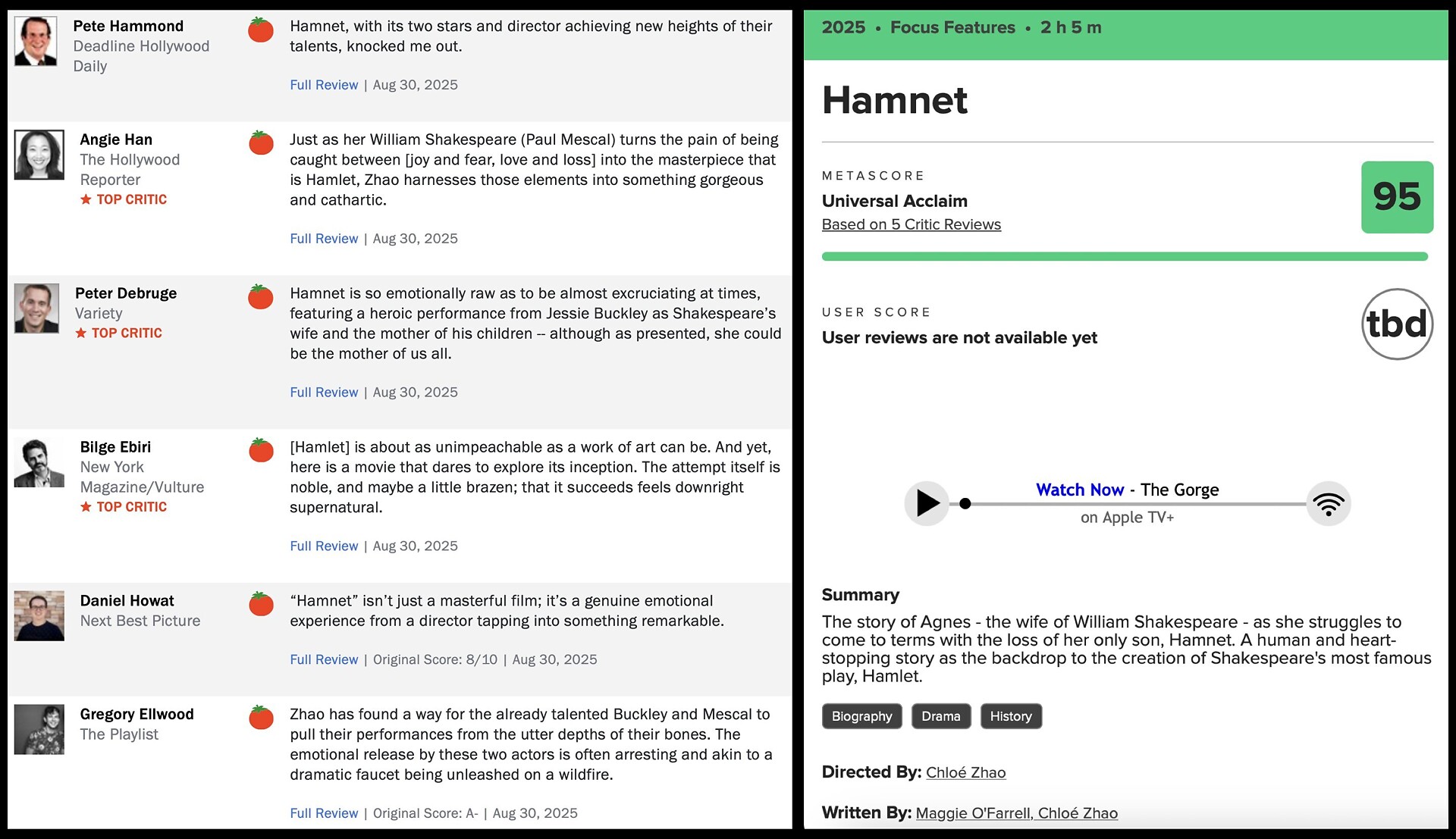Open Pete Hammond's Full Review link

[x=324, y=85]
